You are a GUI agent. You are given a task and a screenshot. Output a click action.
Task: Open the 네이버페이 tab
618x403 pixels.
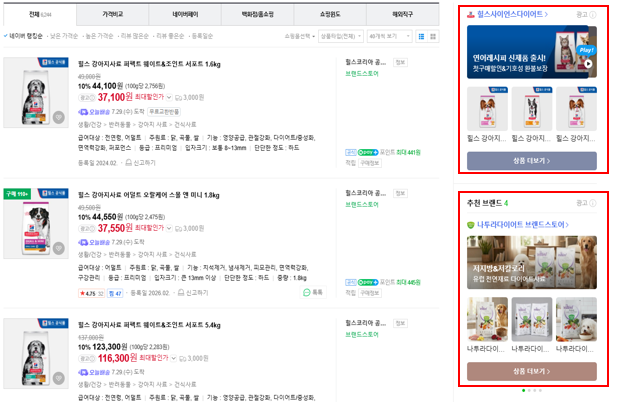[185, 15]
